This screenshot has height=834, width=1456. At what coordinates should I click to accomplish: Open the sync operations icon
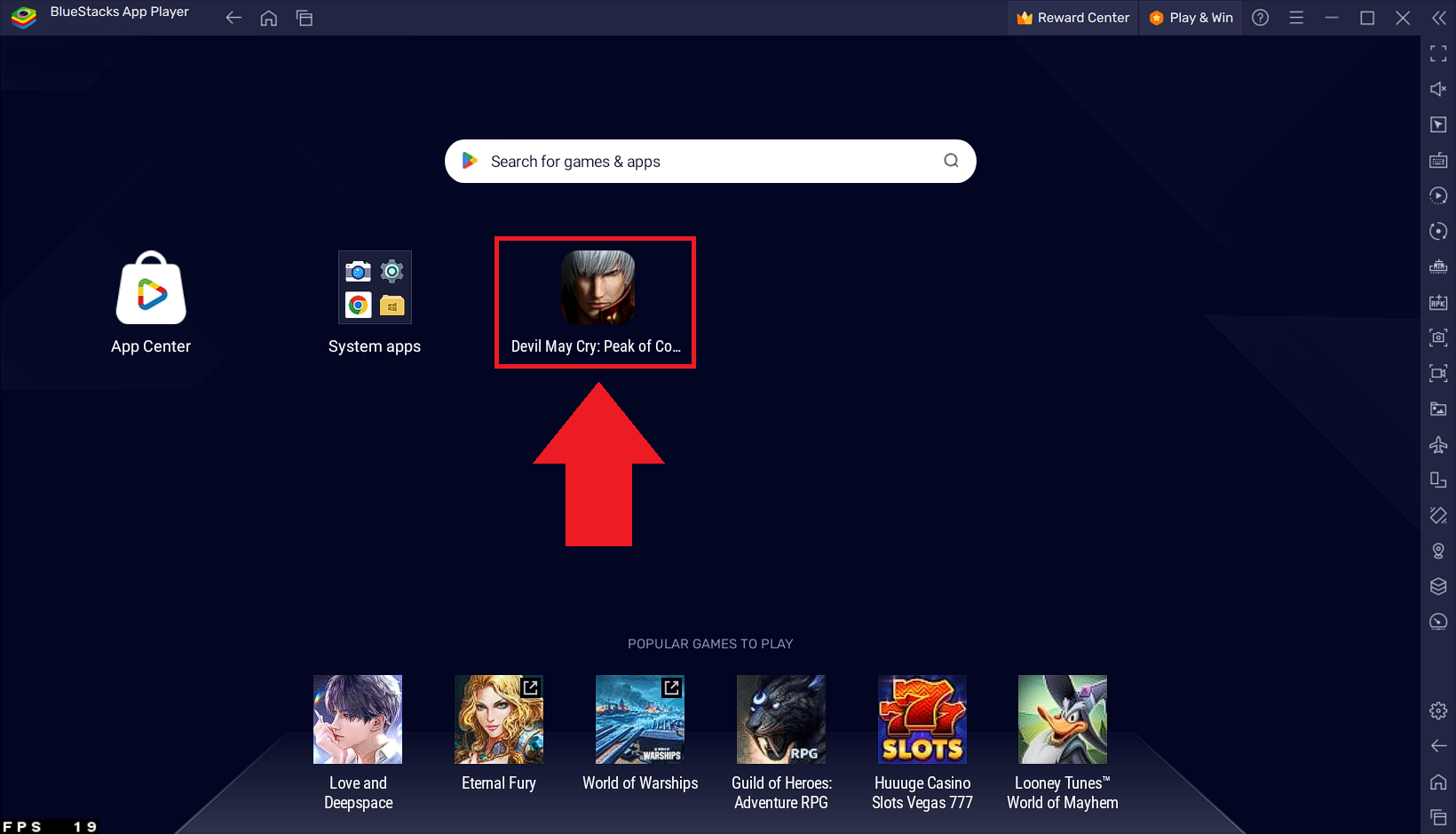tap(1438, 232)
